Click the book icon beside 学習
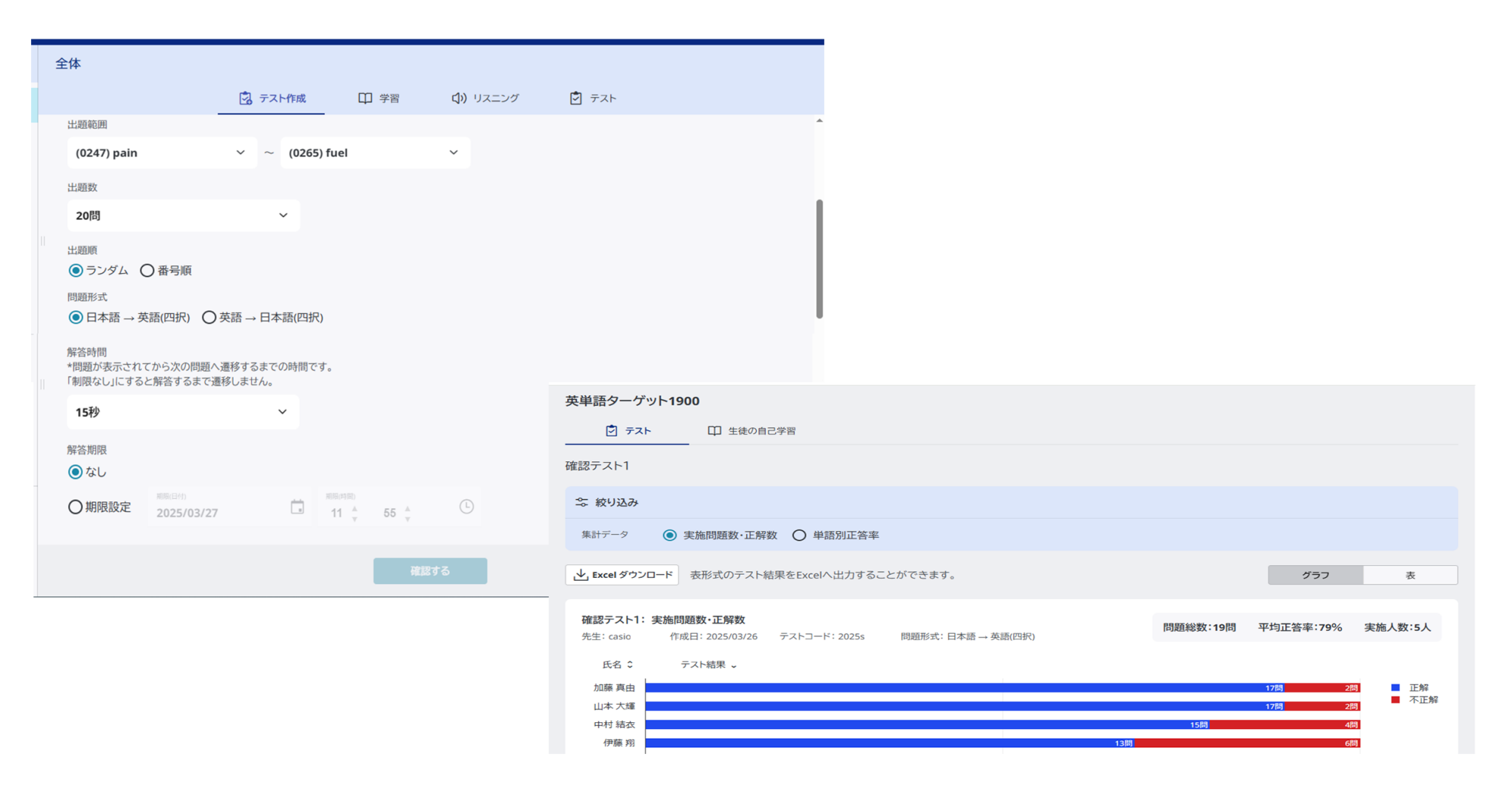The image size is (1512, 810). pos(365,97)
